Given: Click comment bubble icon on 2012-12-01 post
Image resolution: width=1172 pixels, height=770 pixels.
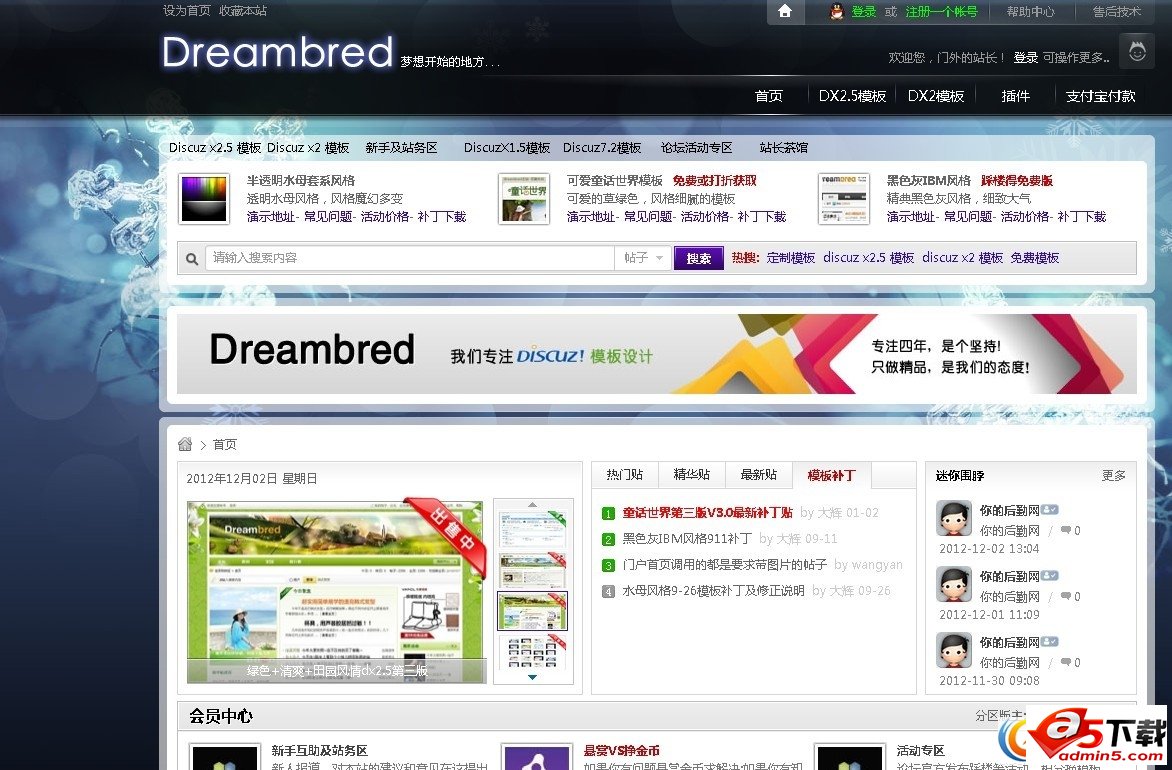Looking at the screenshot, I should pos(1065,596).
